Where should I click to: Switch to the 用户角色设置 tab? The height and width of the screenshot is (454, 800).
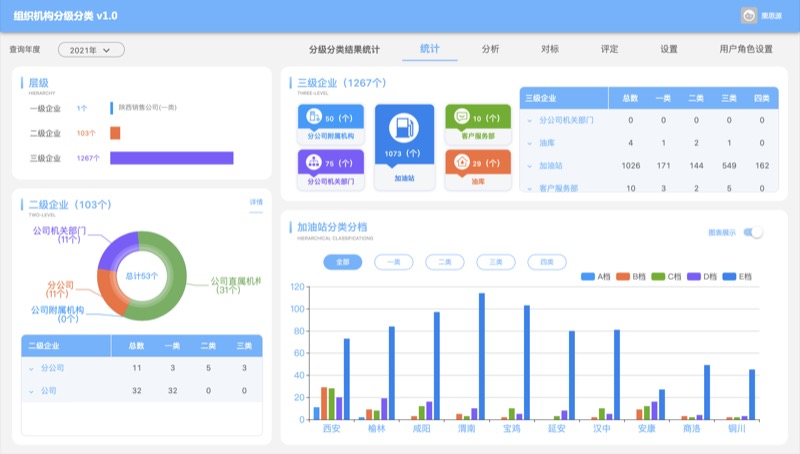pos(746,49)
